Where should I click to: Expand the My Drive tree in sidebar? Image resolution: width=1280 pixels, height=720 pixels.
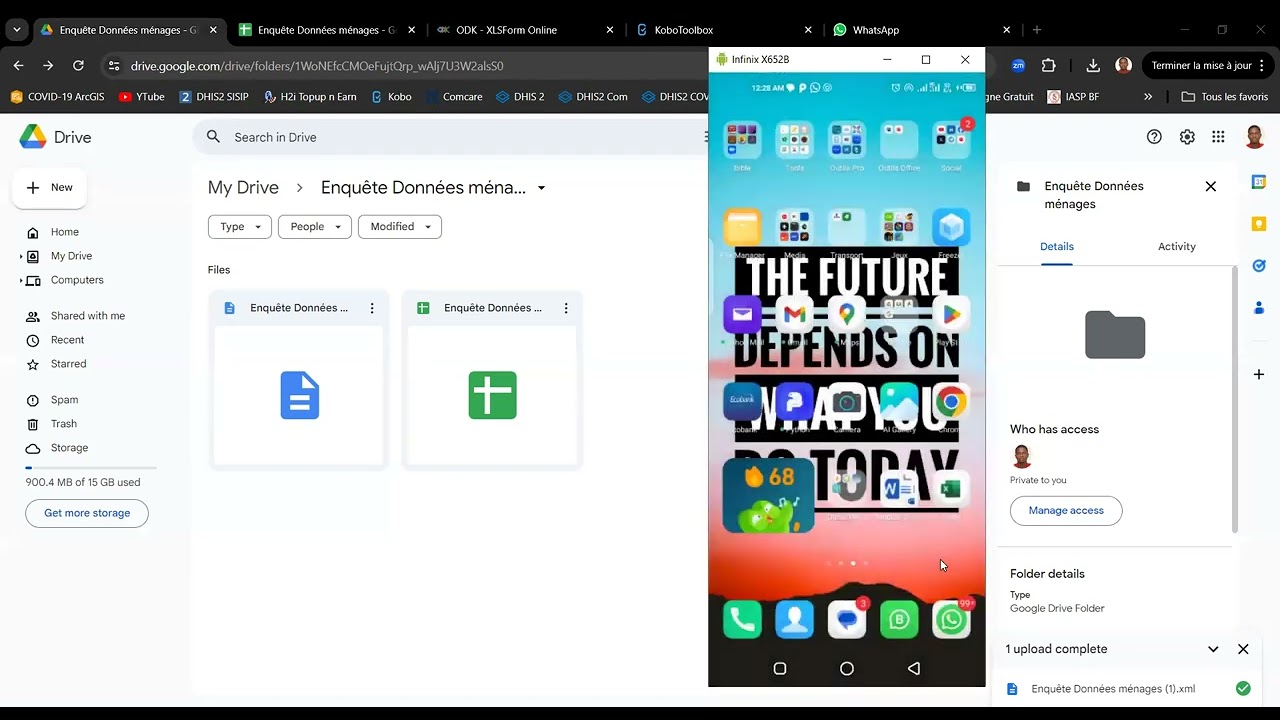[x=21, y=257]
